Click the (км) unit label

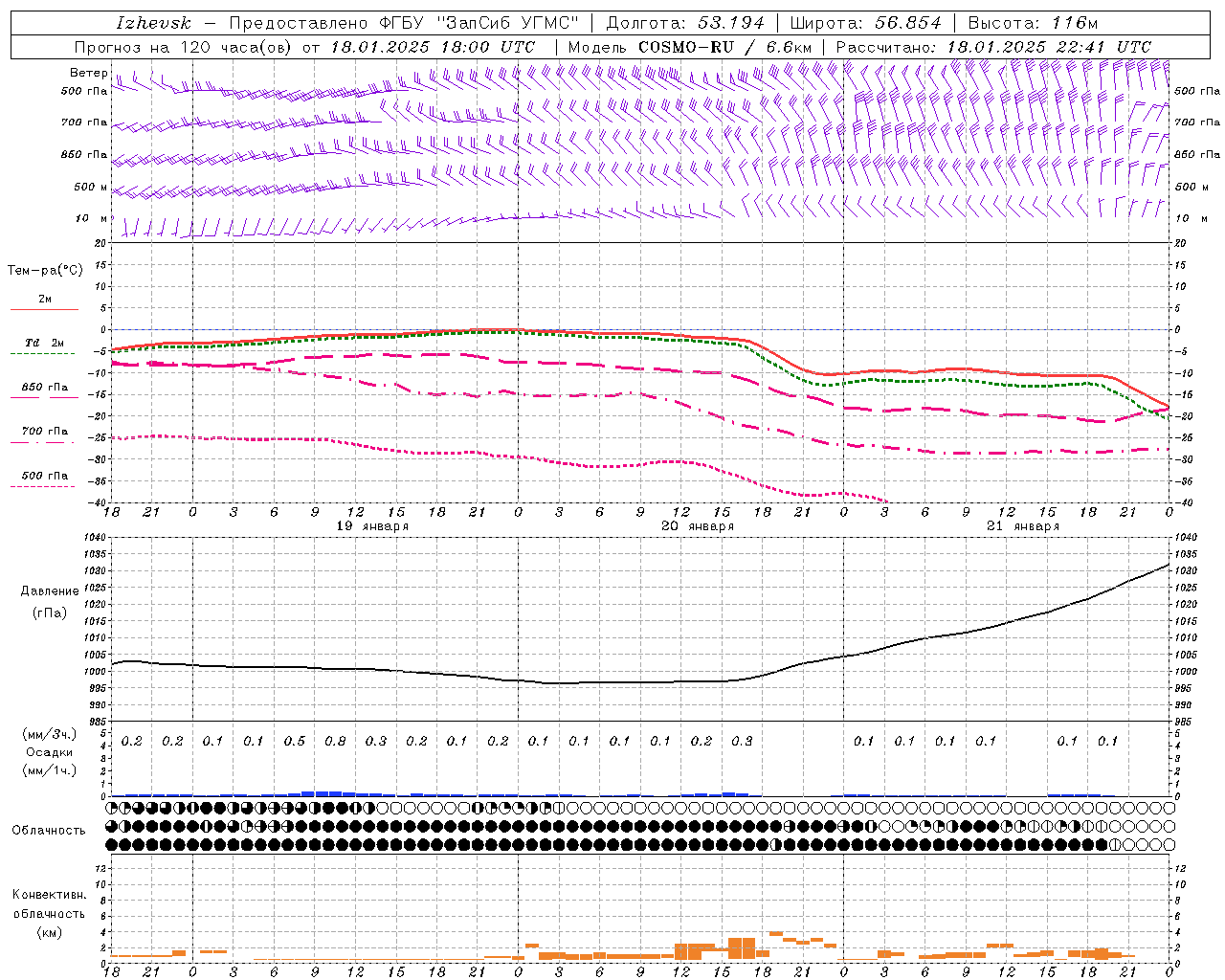pyautogui.click(x=49, y=932)
